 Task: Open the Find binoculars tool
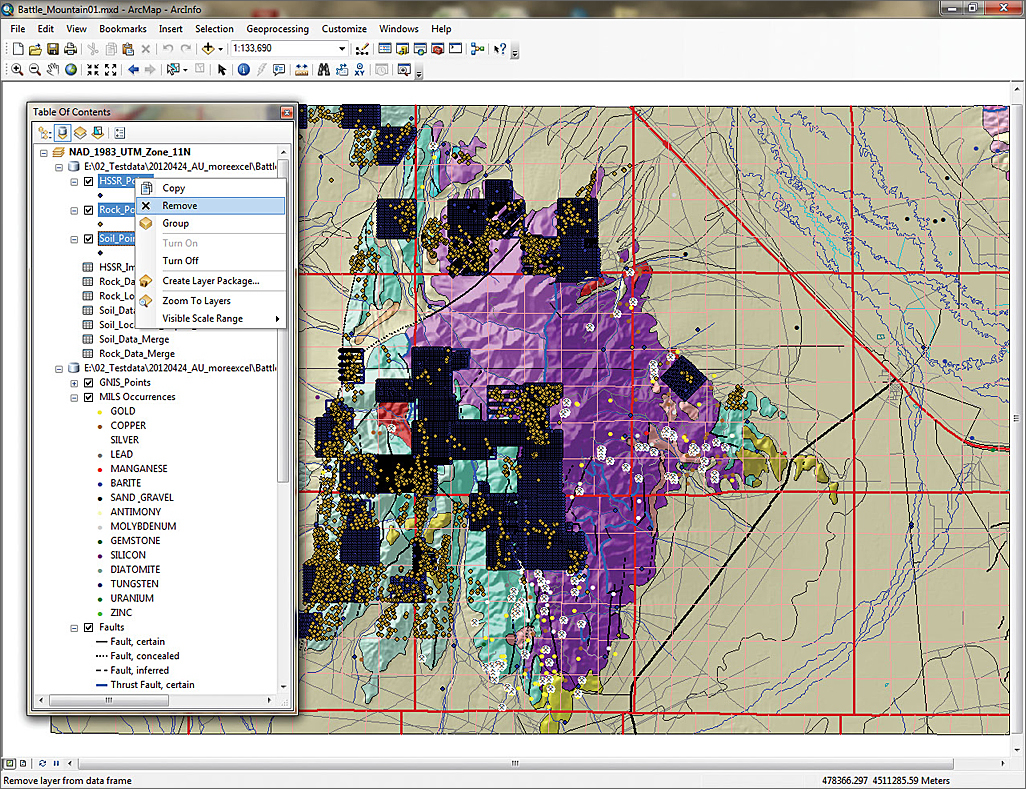pyautogui.click(x=324, y=70)
